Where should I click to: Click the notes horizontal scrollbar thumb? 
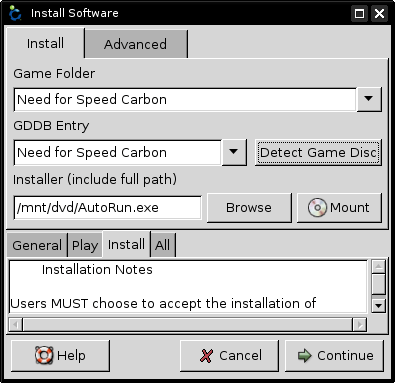[x=188, y=325]
